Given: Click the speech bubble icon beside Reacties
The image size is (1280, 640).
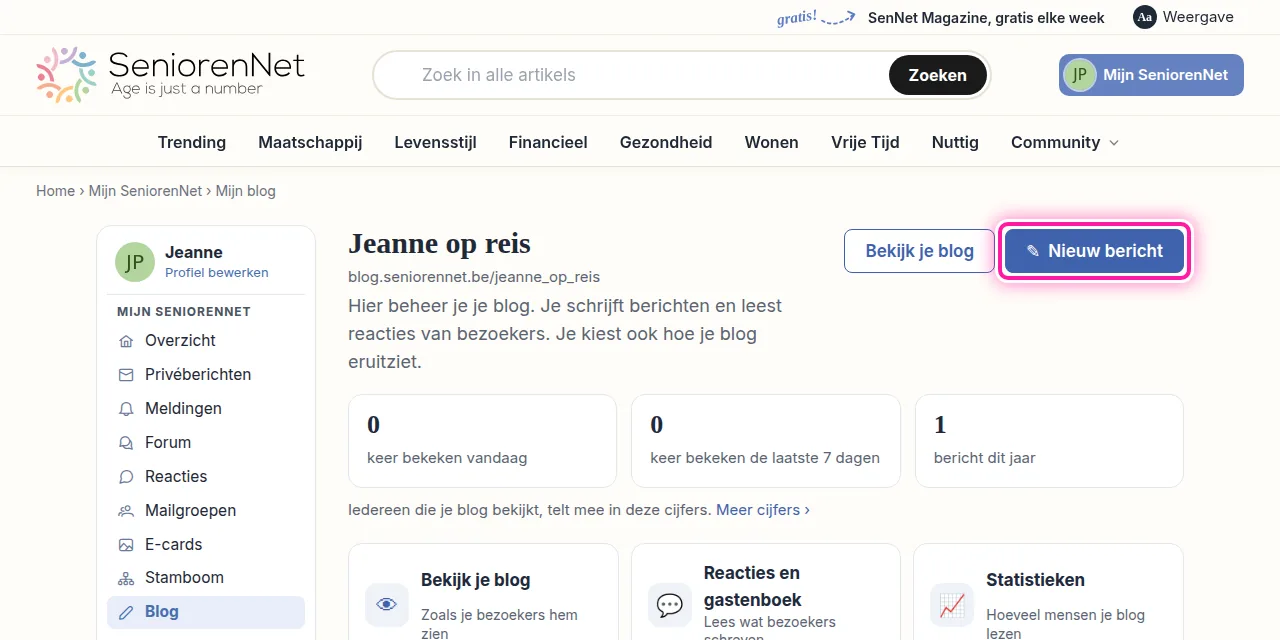Looking at the screenshot, I should (x=126, y=477).
